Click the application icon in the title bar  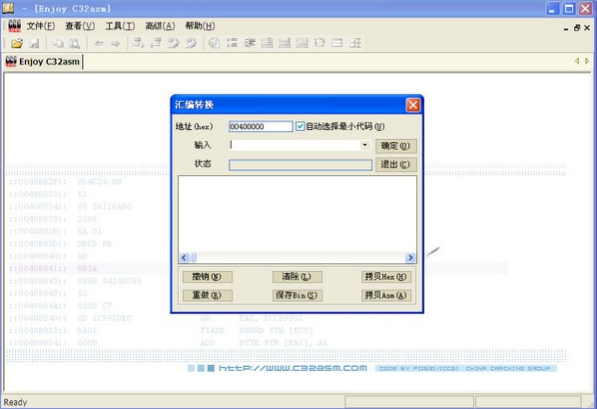coord(8,8)
